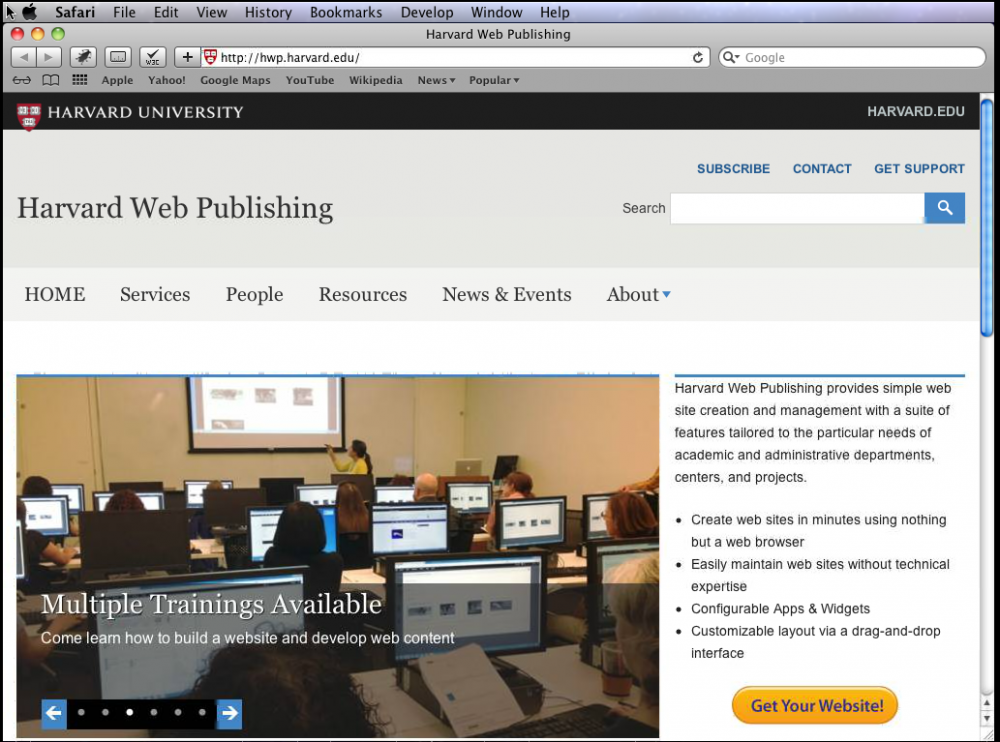Select the fifth slideshow dot
The height and width of the screenshot is (742, 1000).
[x=178, y=713]
